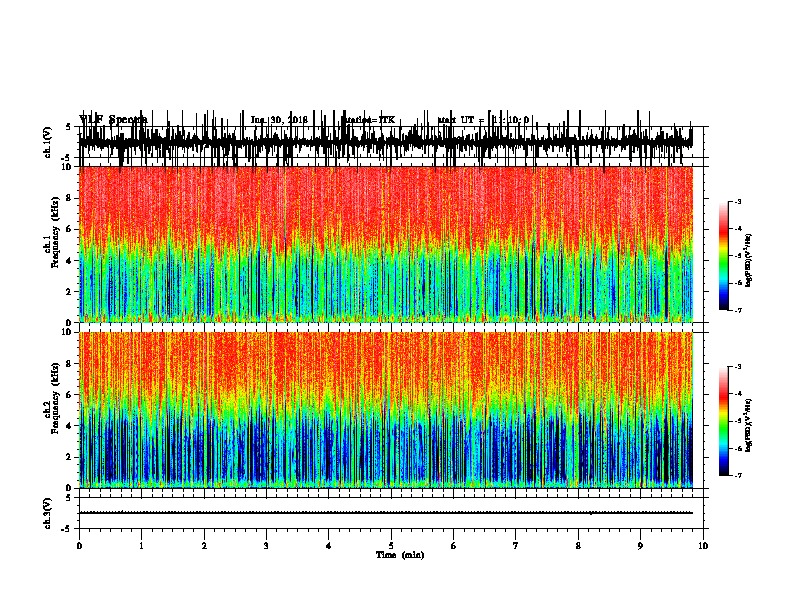Click time axis tick label 0
Viewport: 792px width, 612px height.
click(79, 546)
